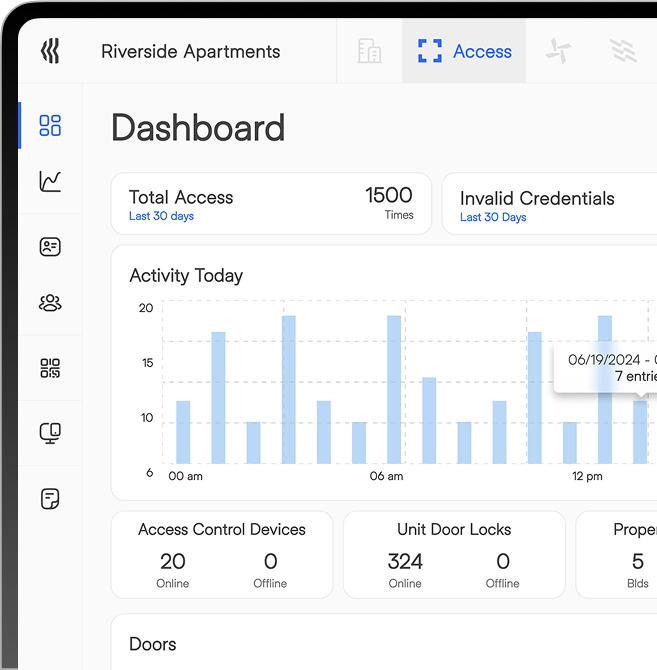
Task: Click the bar above 12 pm label
Action: (x=605, y=390)
